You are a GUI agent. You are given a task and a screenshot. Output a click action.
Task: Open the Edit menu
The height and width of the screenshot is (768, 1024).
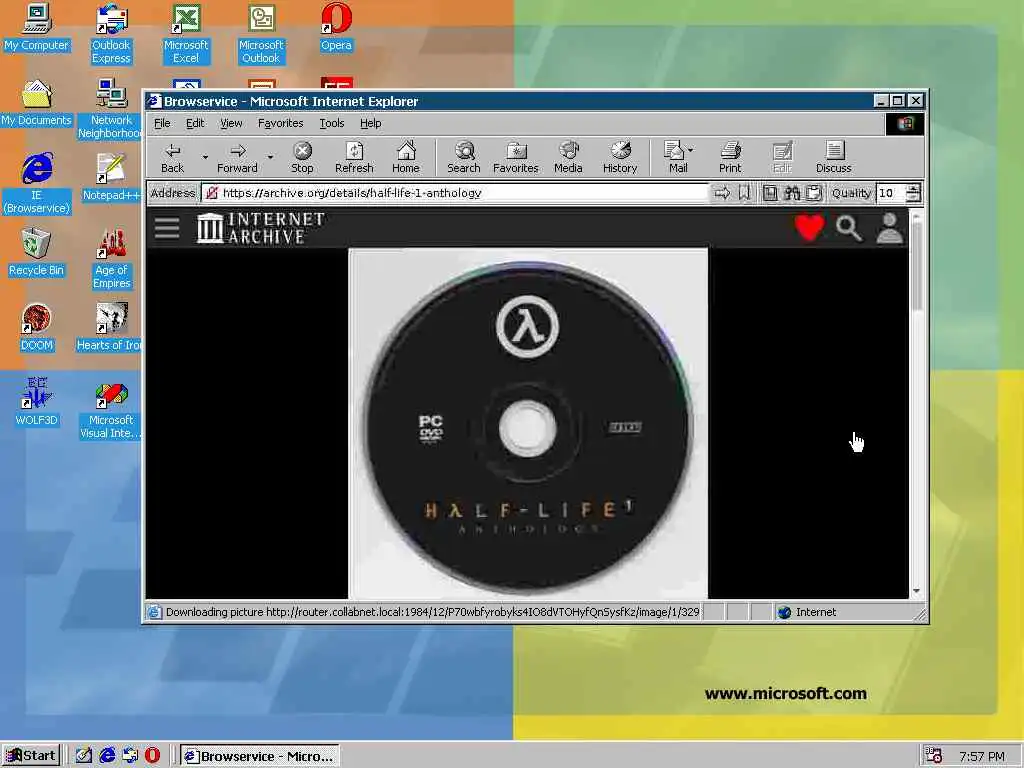click(x=195, y=123)
